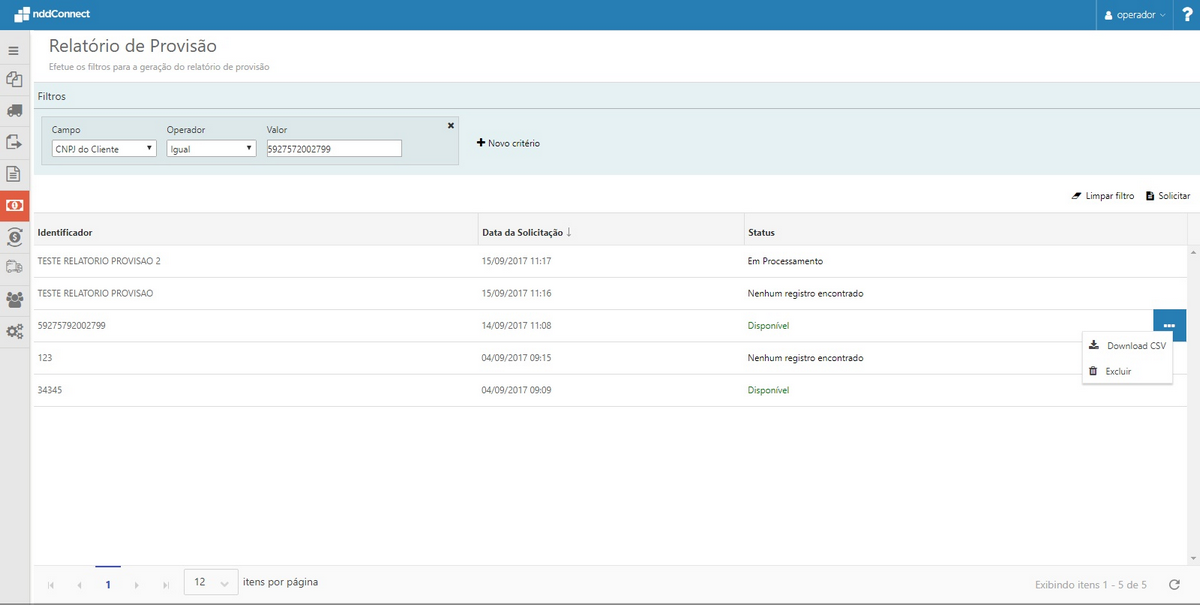Open the users group icon in the sidebar

tap(14, 299)
